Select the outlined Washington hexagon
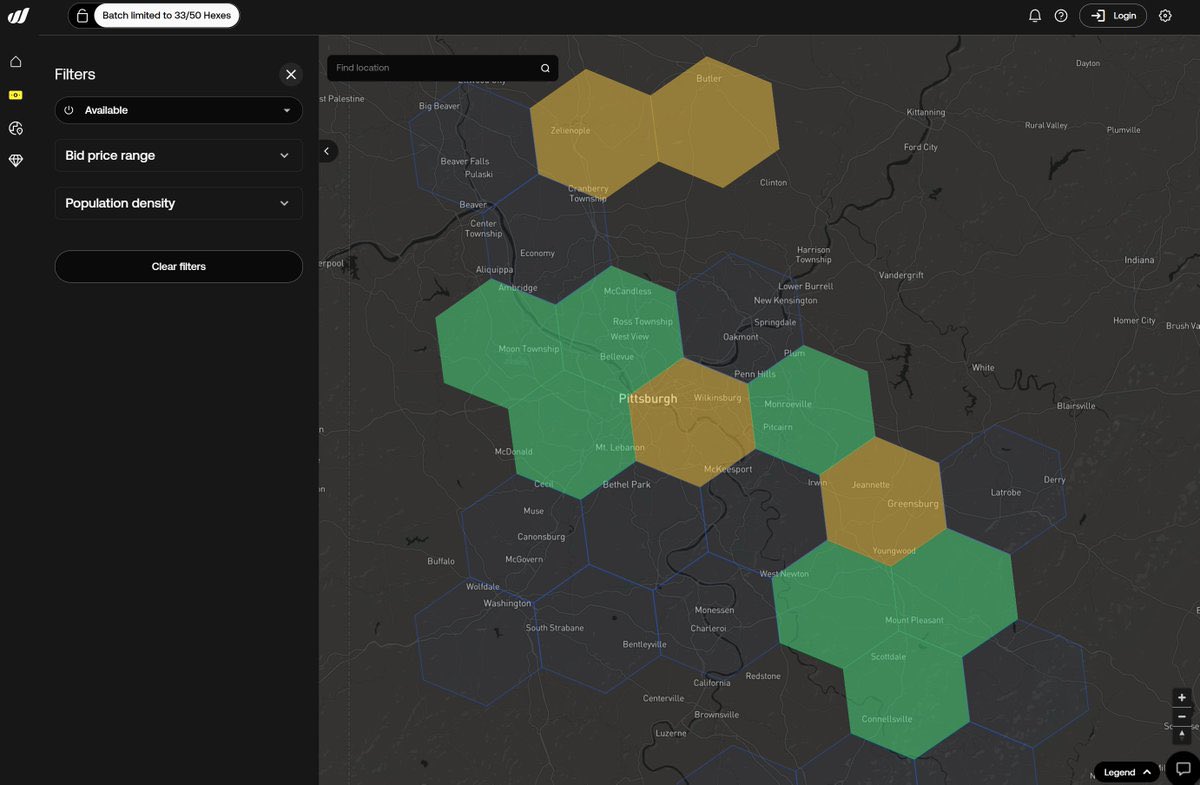1200x785 pixels. coord(478,640)
